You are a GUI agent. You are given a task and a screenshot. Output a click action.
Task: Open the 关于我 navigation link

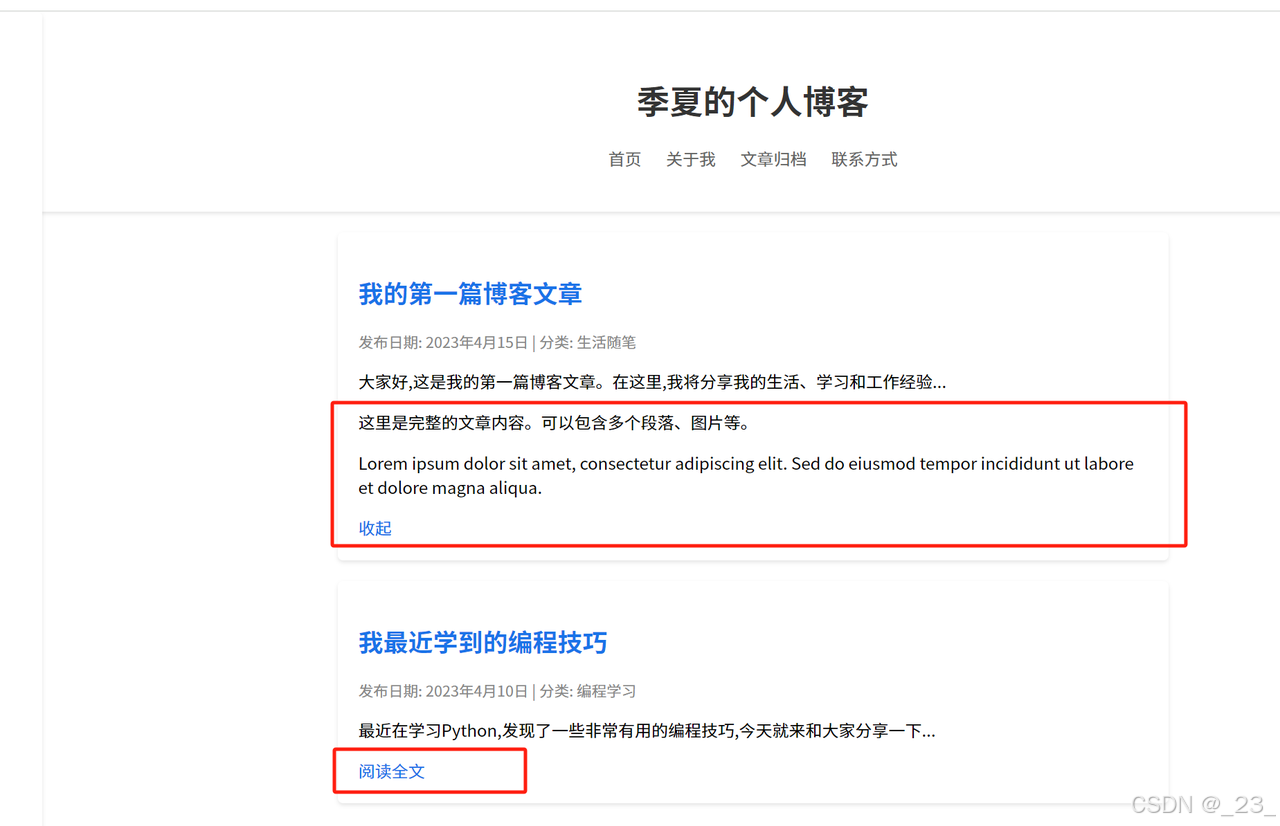[x=690, y=159]
